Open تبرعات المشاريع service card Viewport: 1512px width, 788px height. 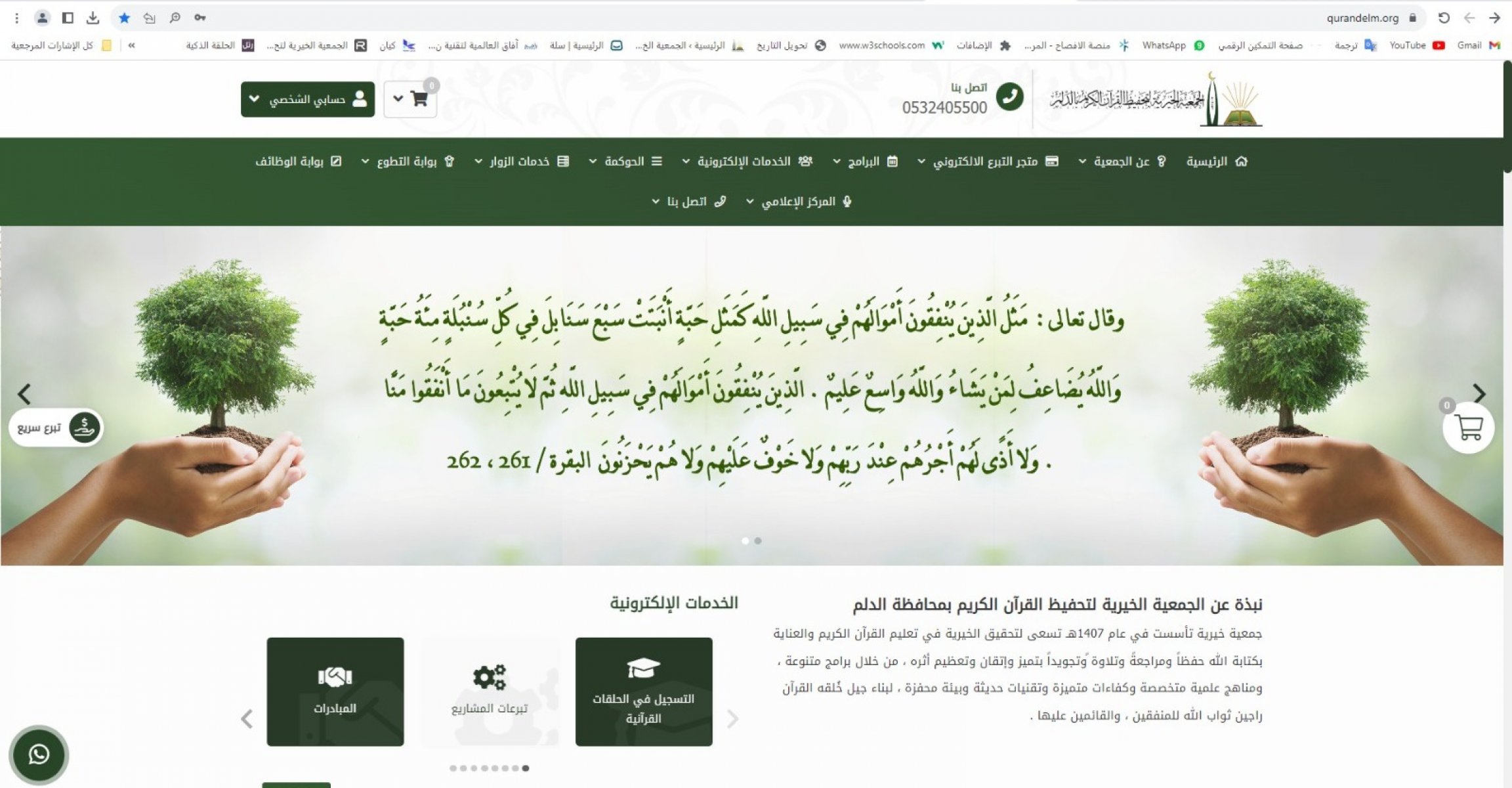coord(490,691)
